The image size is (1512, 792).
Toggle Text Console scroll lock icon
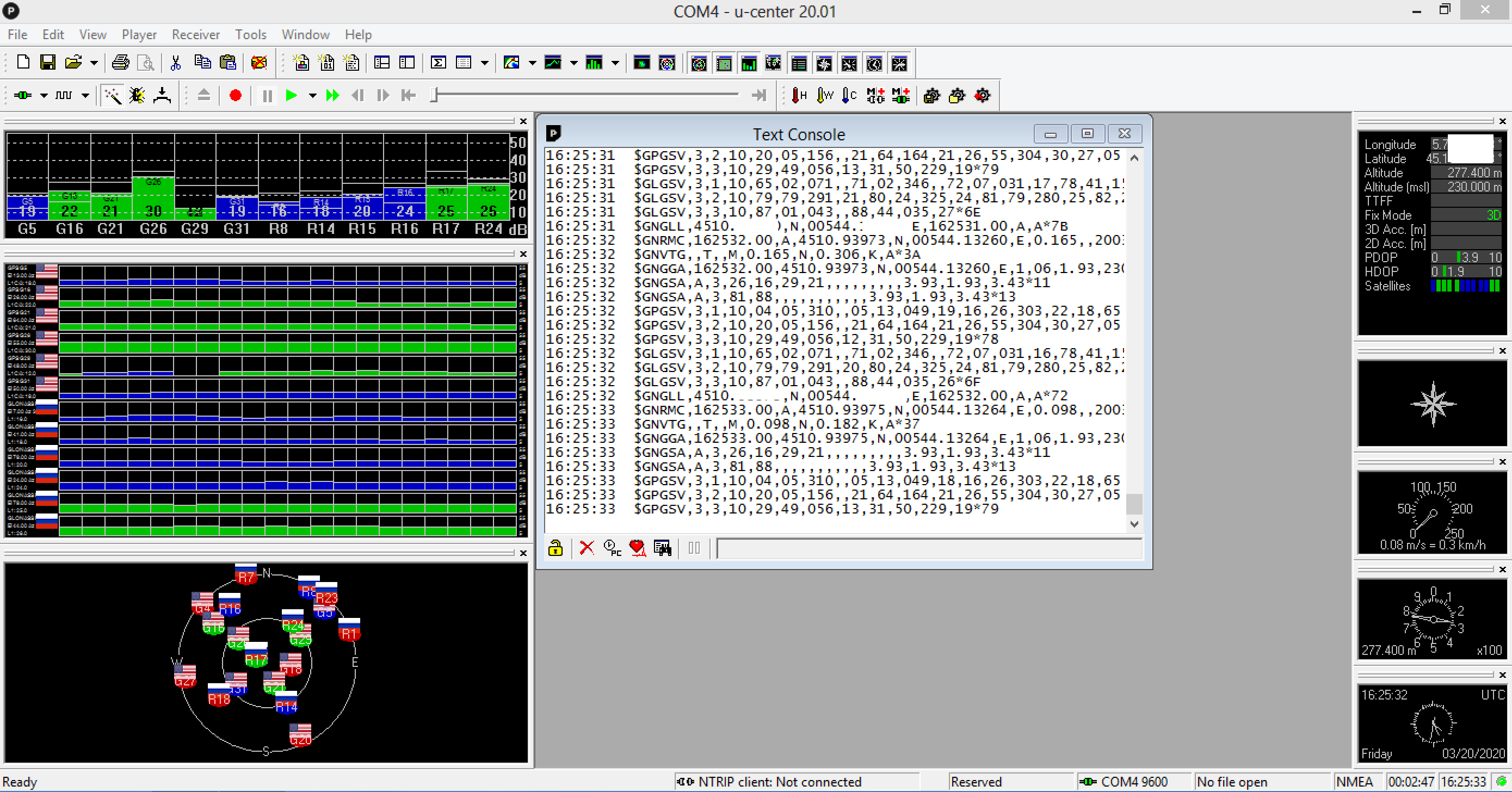click(556, 548)
